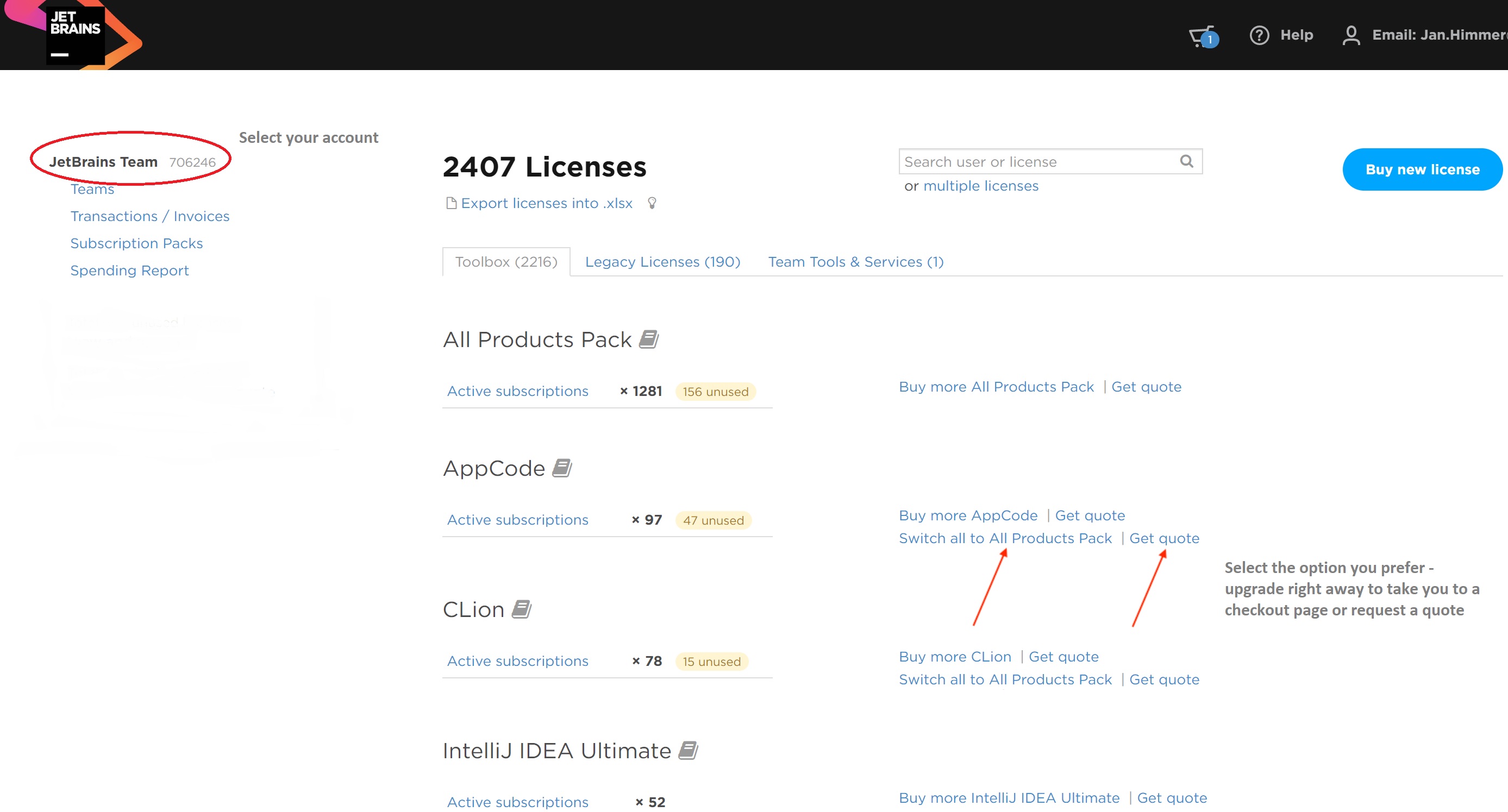Image resolution: width=1508 pixels, height=812 pixels.
Task: Click the account number "706246"
Action: pos(192,162)
